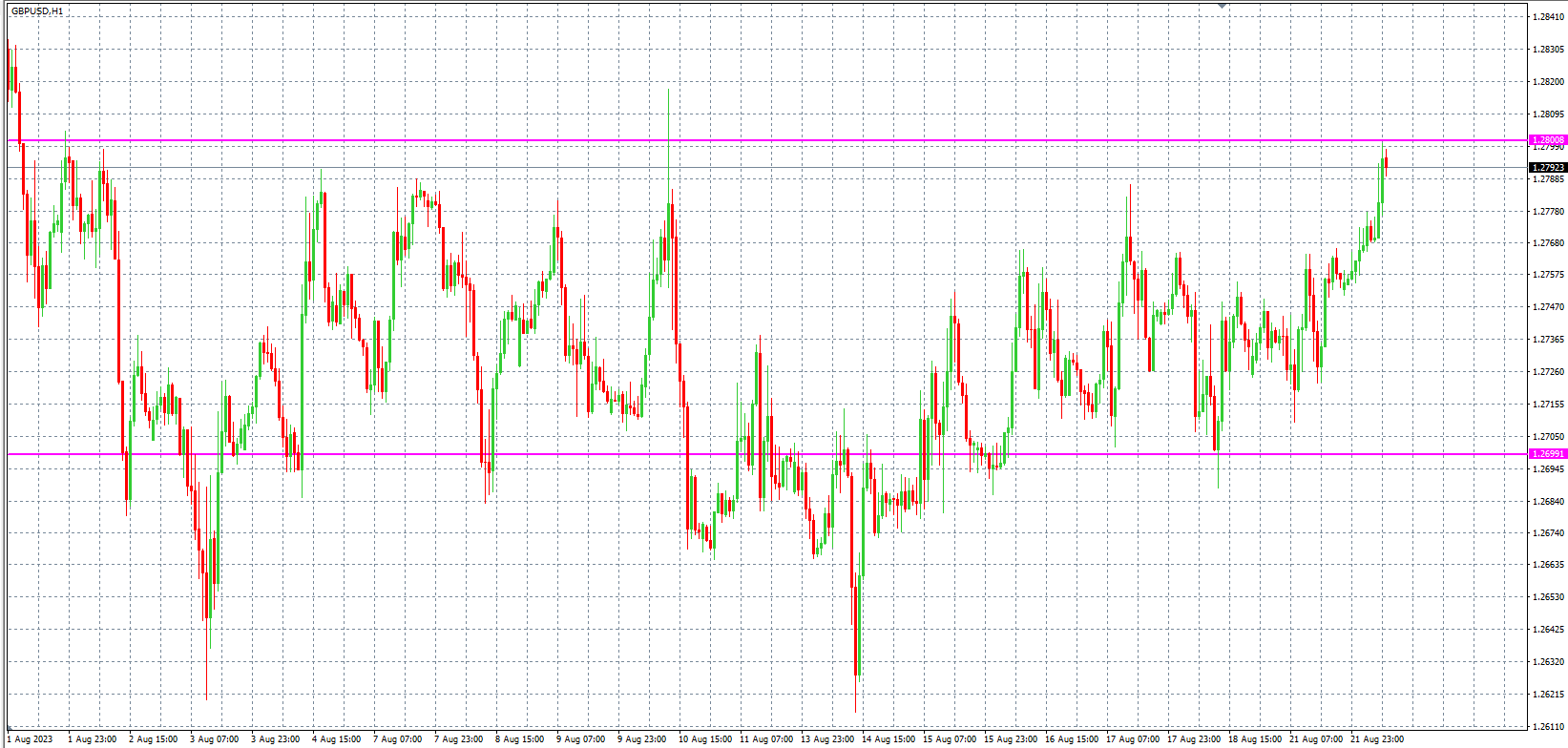This screenshot has width=1568, height=748.
Task: Click the 1 Aug 2023 time label
Action: pos(31,739)
